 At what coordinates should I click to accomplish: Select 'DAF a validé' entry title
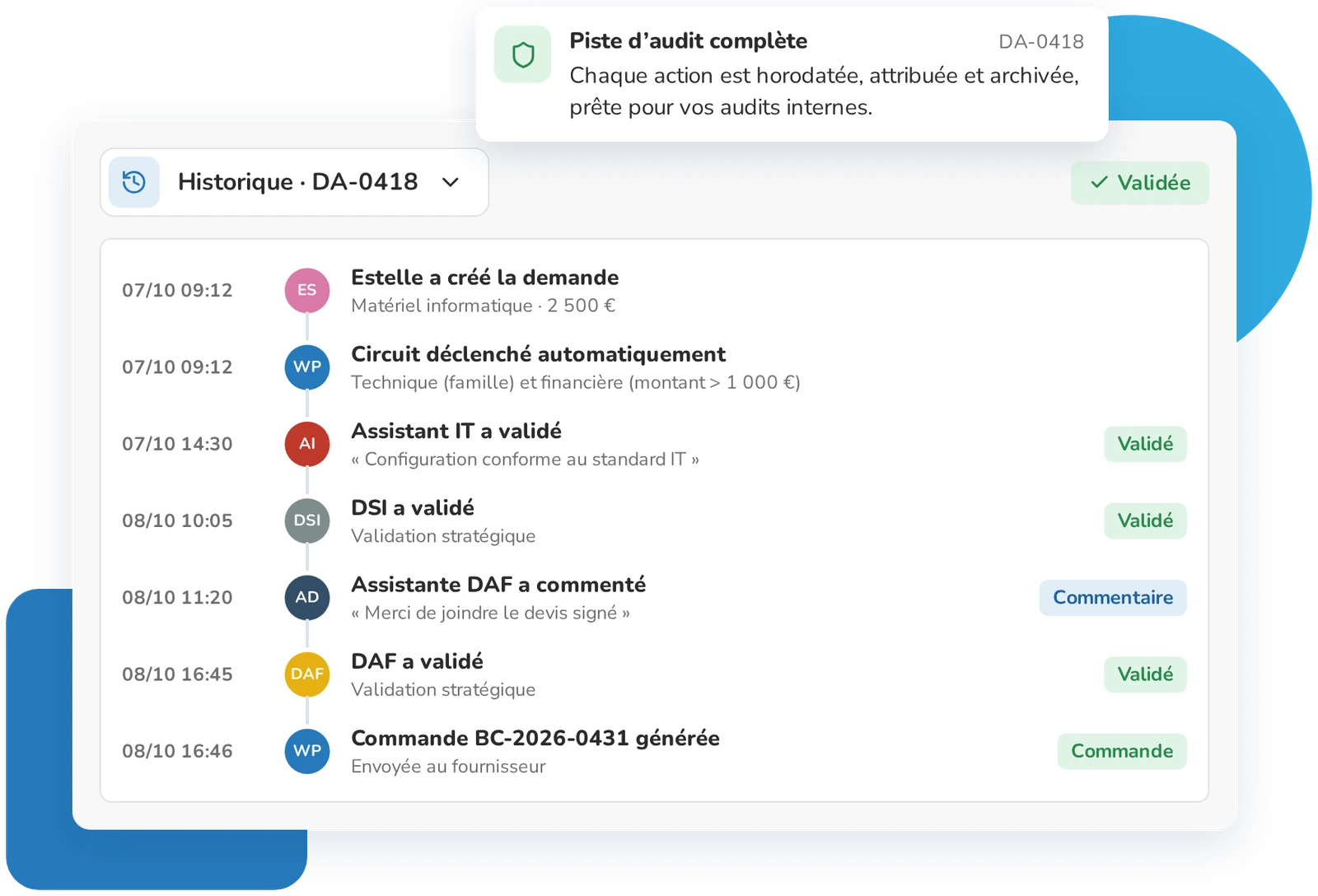[417, 661]
